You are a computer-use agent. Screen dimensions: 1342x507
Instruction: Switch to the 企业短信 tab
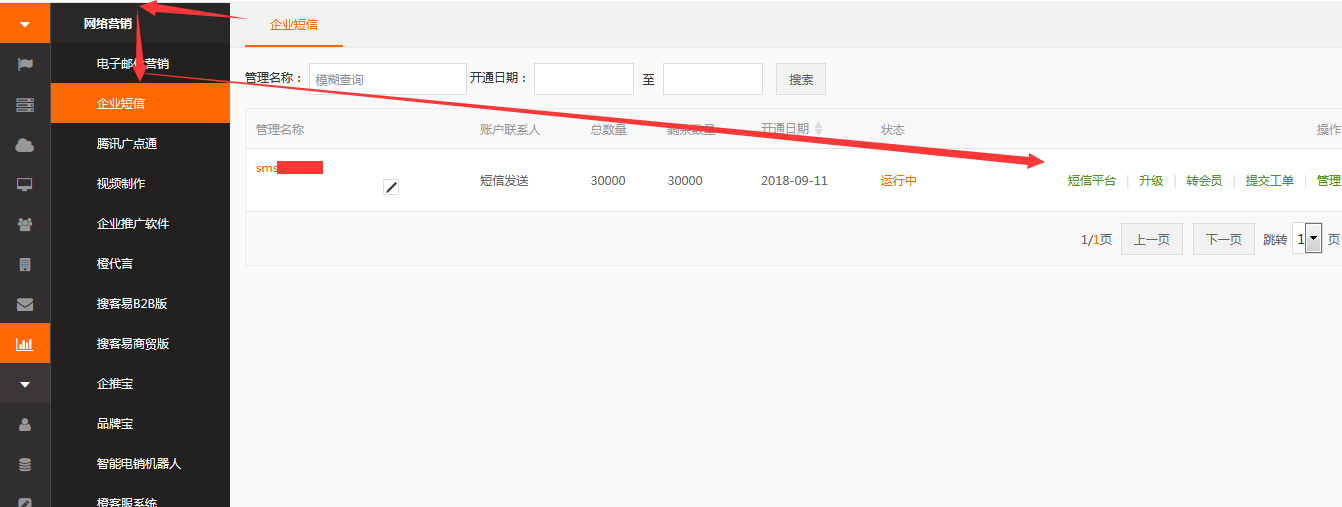[294, 24]
